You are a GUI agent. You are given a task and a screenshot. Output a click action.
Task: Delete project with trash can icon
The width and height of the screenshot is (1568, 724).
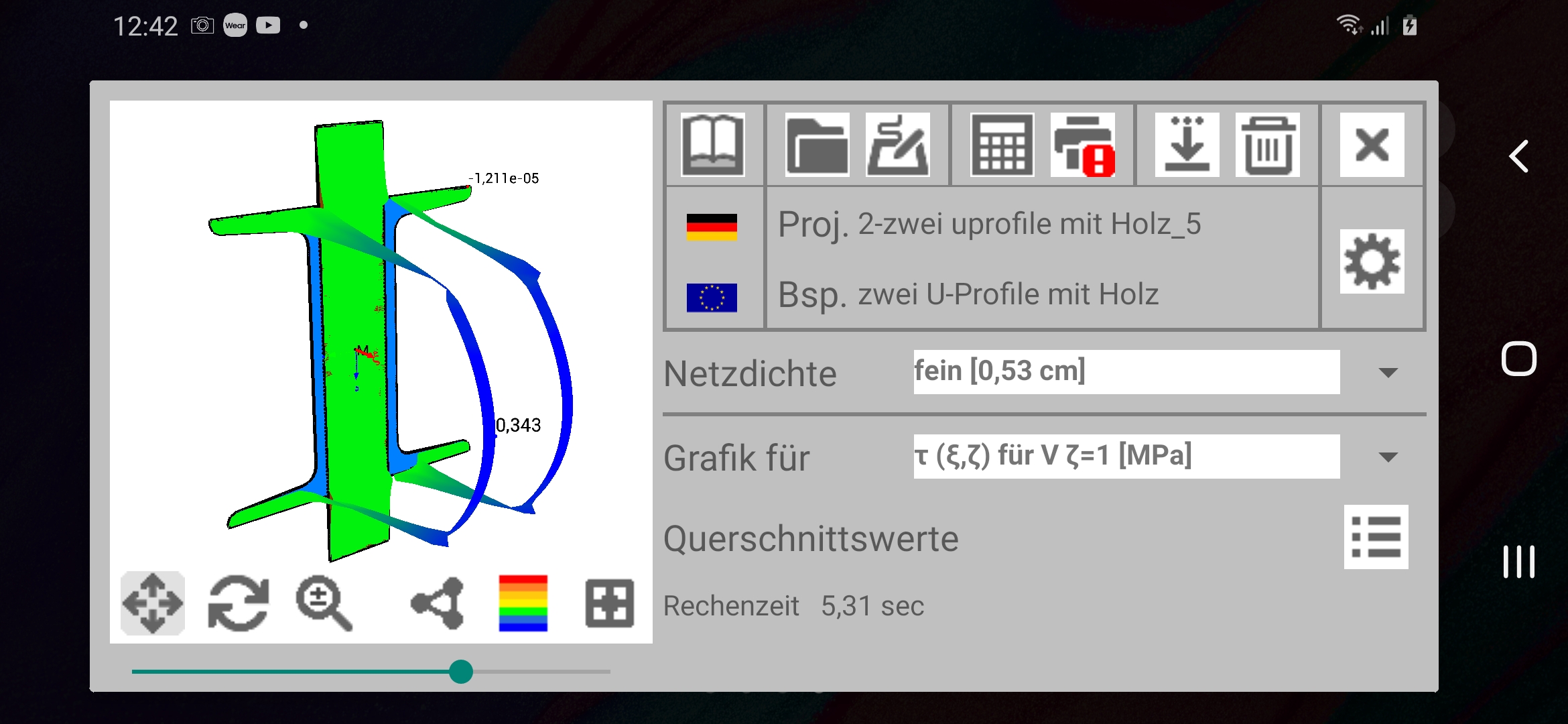pyautogui.click(x=1267, y=144)
